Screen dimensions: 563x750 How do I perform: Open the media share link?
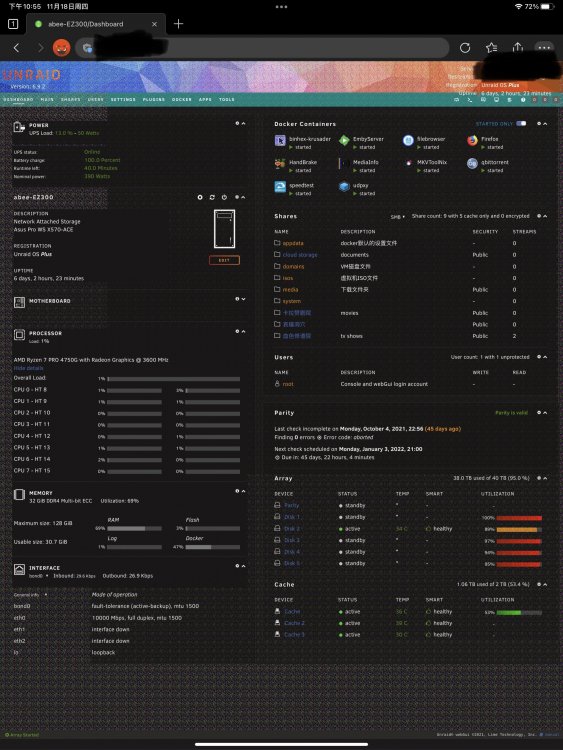290,289
